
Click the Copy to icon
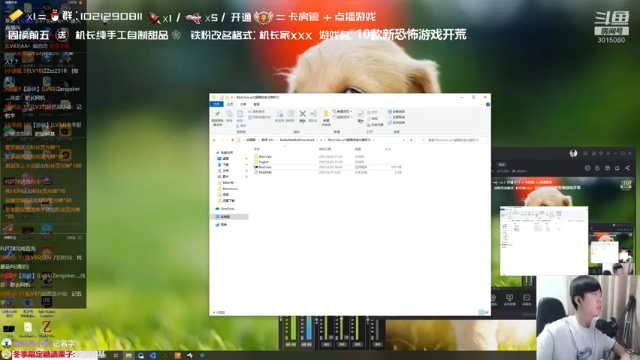point(290,116)
